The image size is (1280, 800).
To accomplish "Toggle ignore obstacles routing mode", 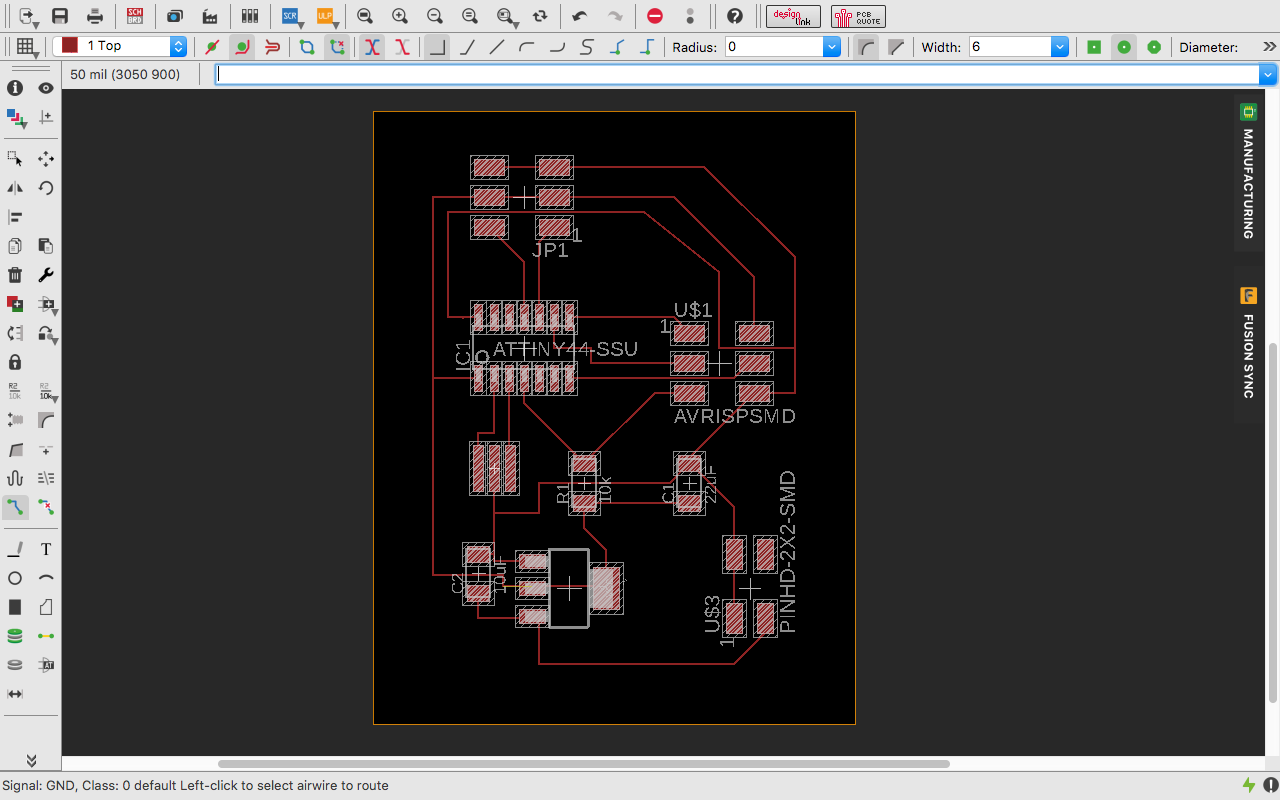I will 212,47.
